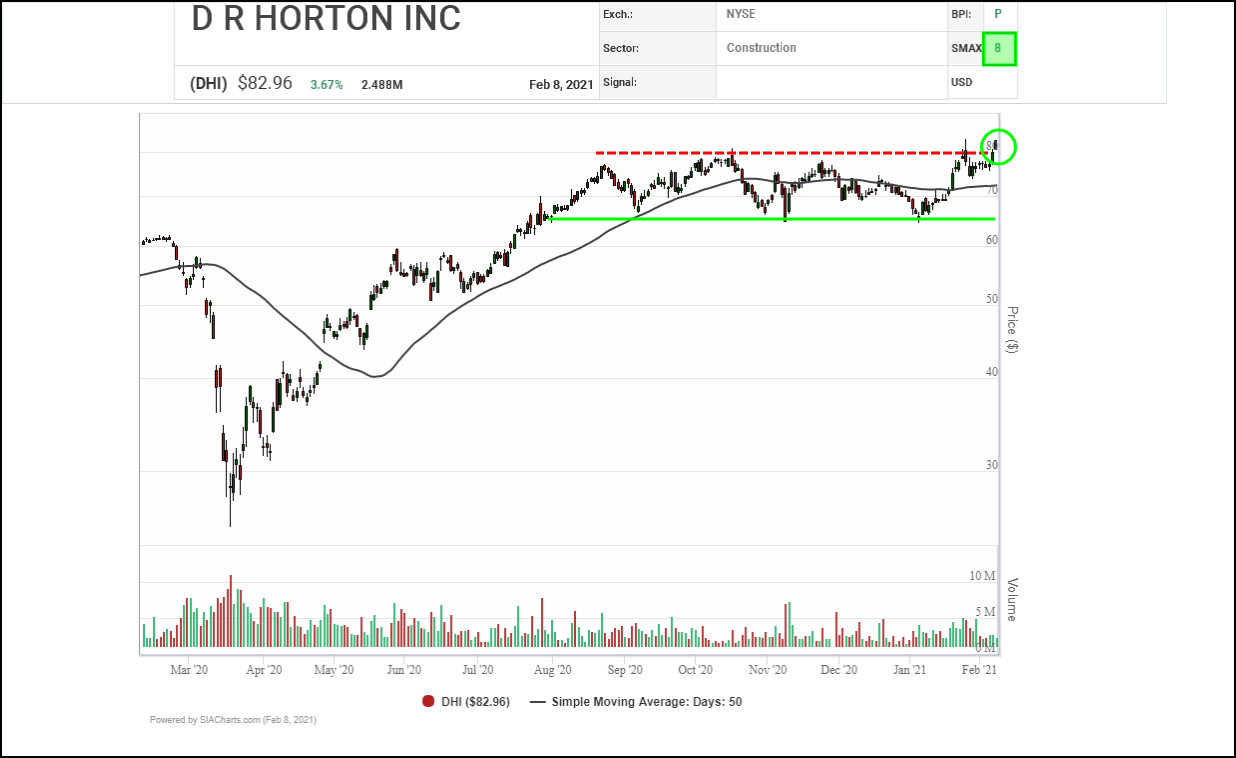Toggle the DHI ($82.96) series in legend
Image resolution: width=1236 pixels, height=758 pixels.
point(475,702)
